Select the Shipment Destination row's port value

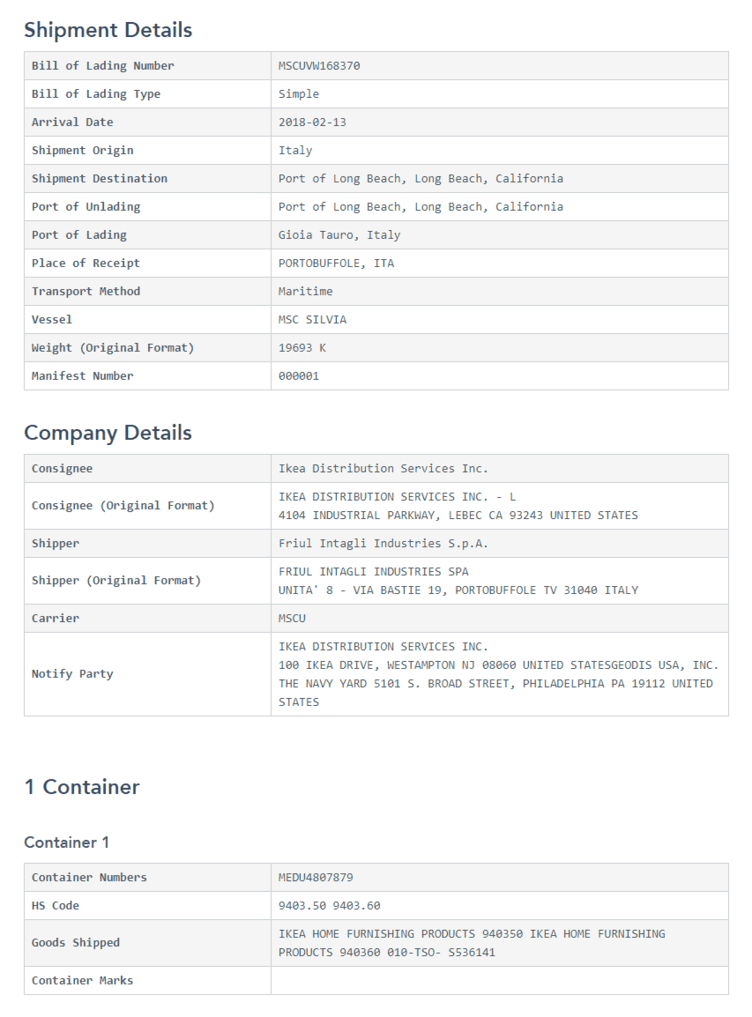pos(420,178)
